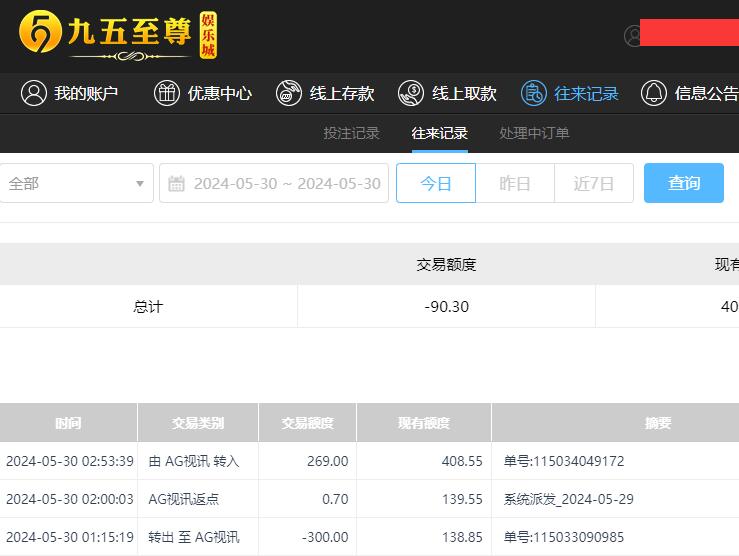
Task: Select 昨日 date filter
Action: coord(515,183)
